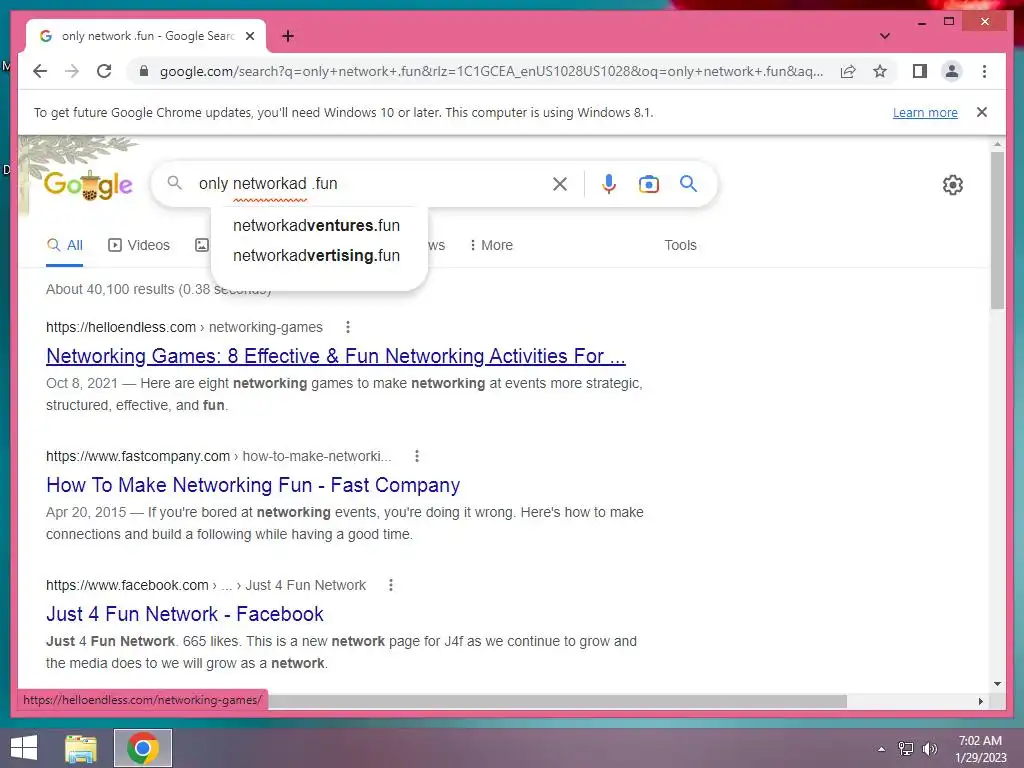Start a voice search with microphone
This screenshot has width=1024, height=768.
point(609,184)
